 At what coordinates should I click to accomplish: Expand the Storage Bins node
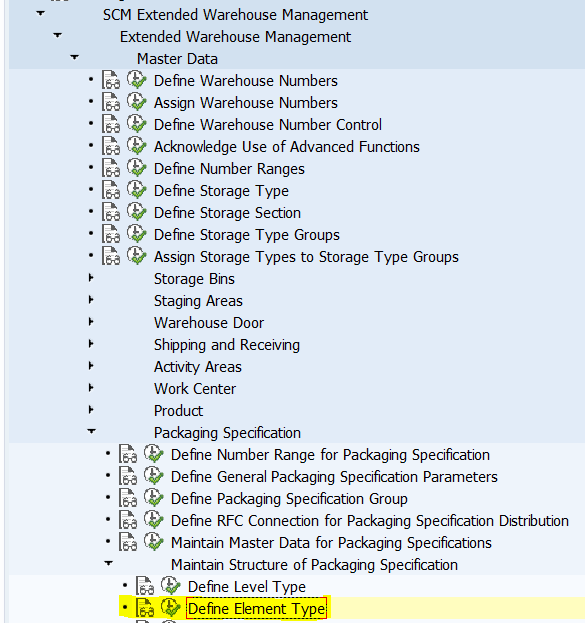[x=91, y=278]
